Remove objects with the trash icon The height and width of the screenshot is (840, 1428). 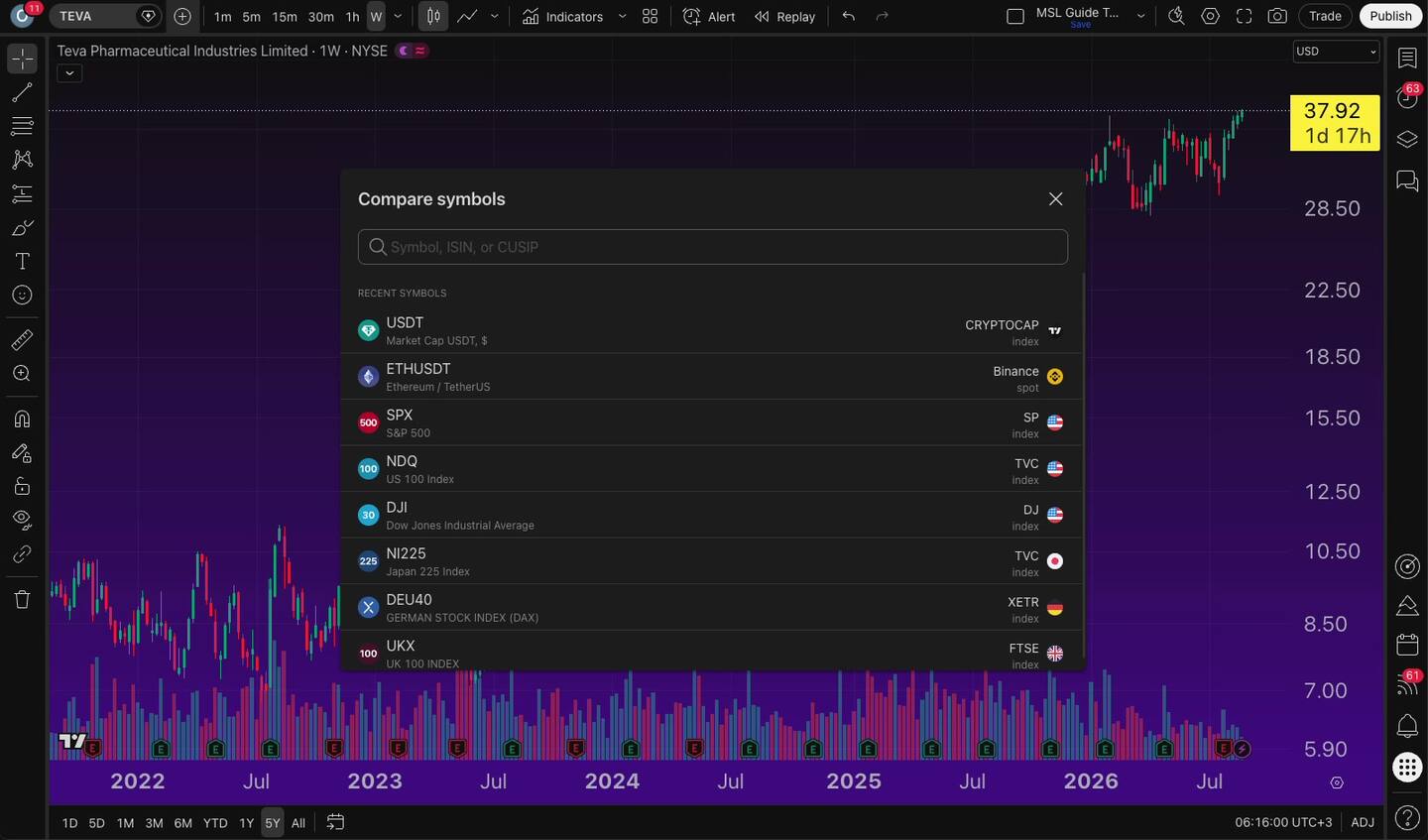click(22, 599)
